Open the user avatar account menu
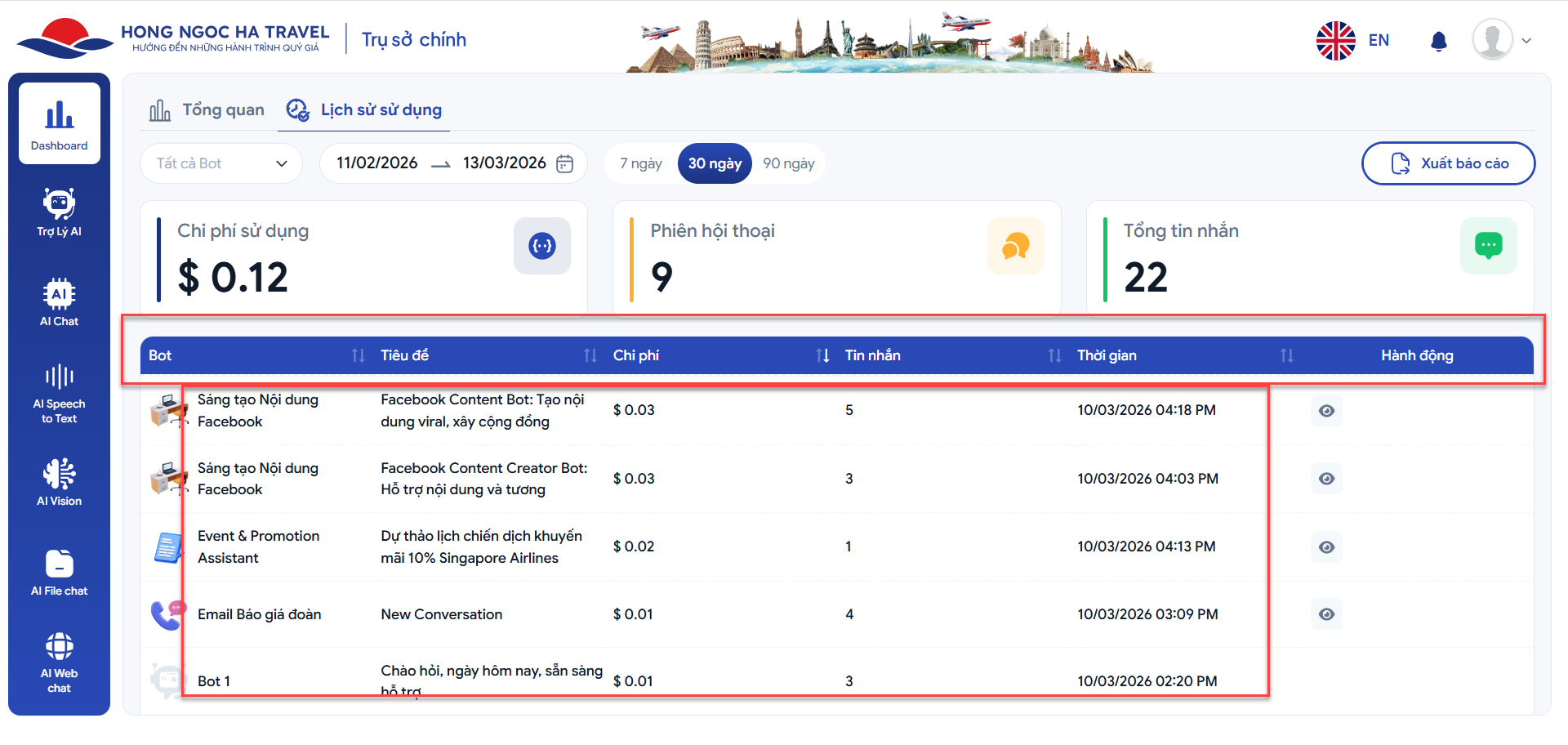This screenshot has height=745, width=1568. pos(1501,40)
